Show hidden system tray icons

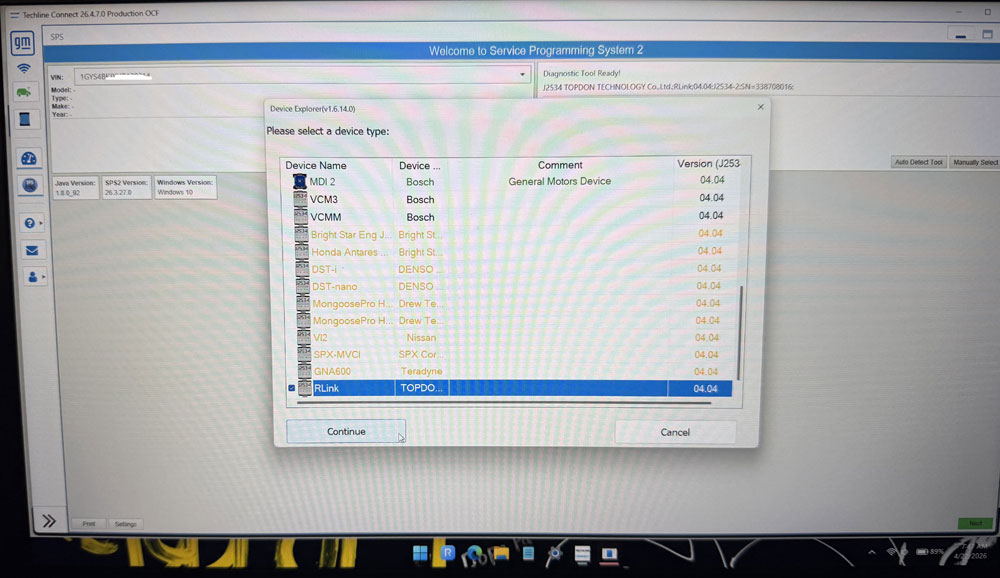pos(871,552)
